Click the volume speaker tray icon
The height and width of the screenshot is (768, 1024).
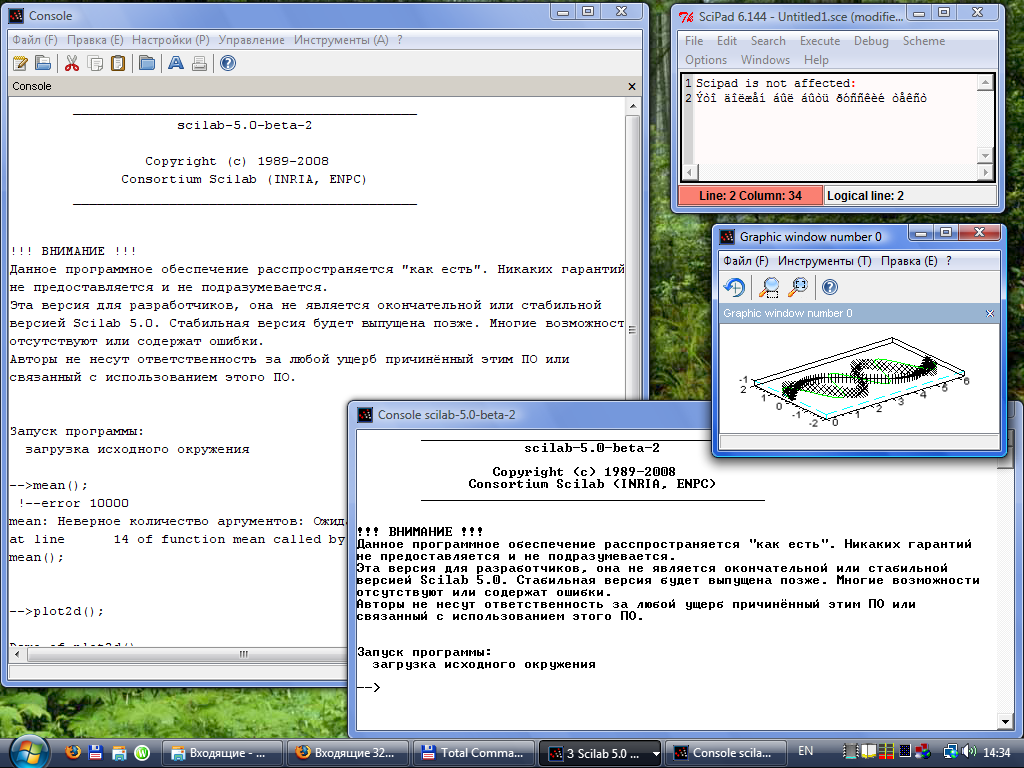tap(970, 752)
